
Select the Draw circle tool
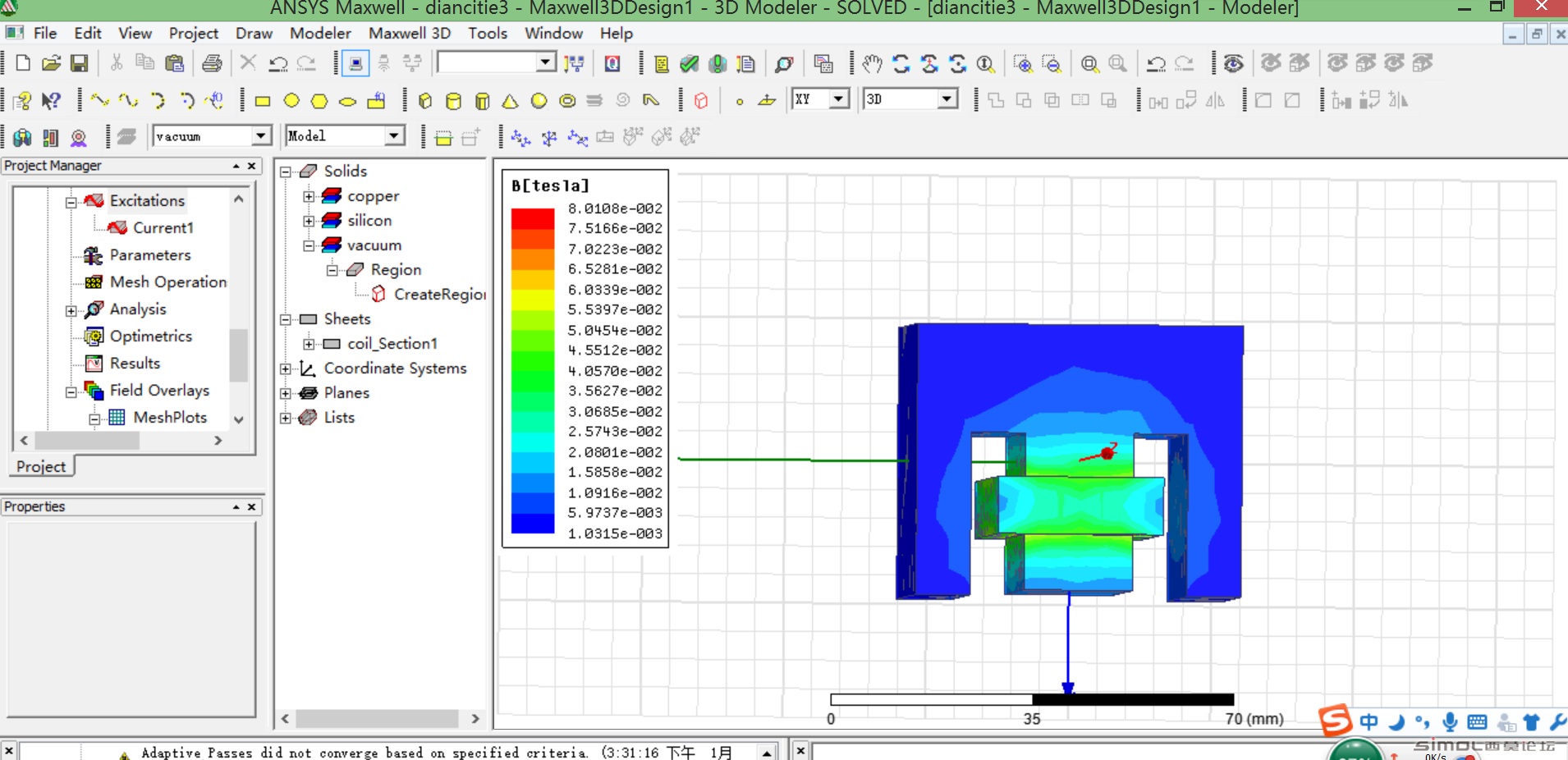(291, 100)
